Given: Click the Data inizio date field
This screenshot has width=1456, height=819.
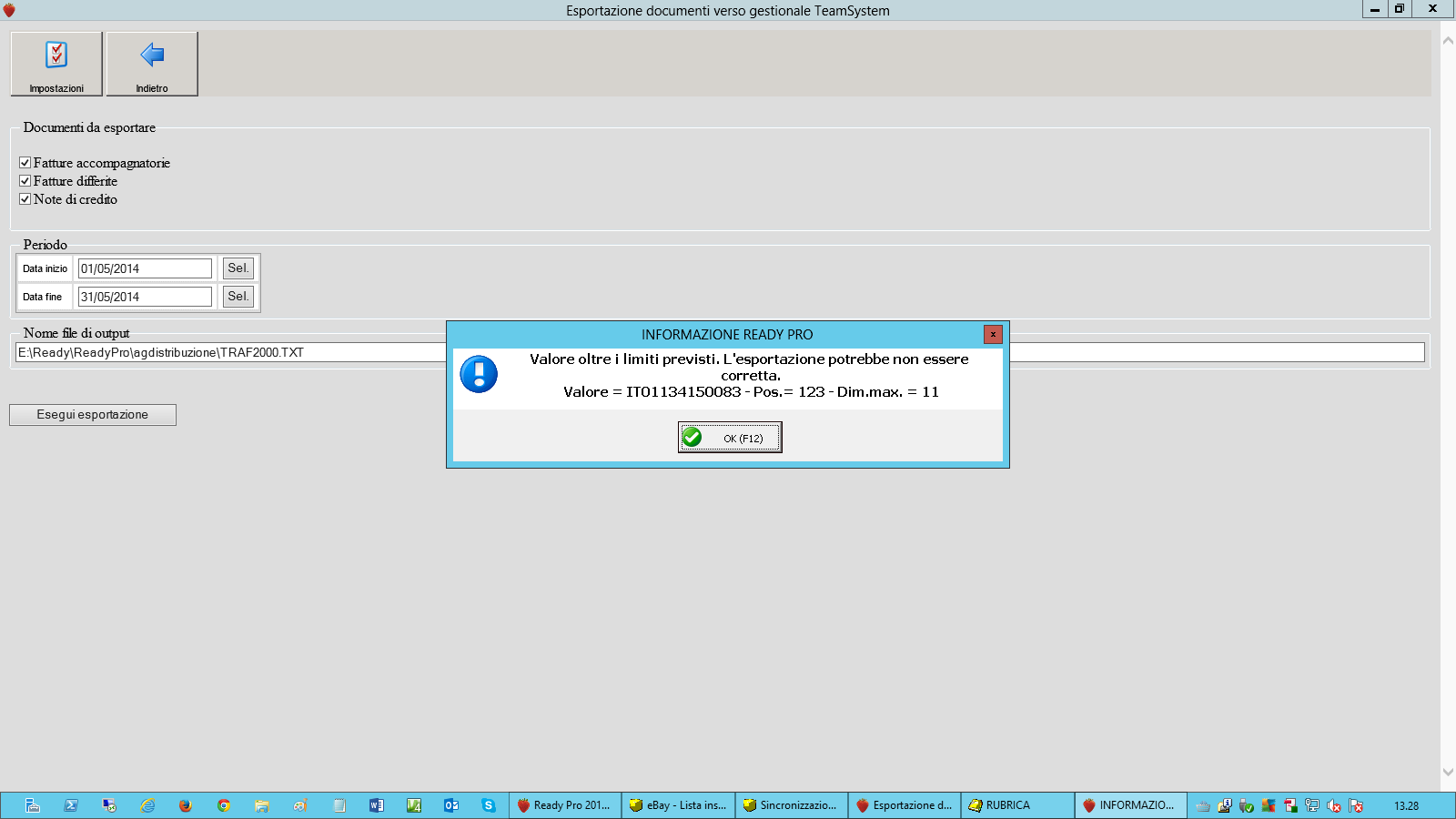Looking at the screenshot, I should (145, 268).
